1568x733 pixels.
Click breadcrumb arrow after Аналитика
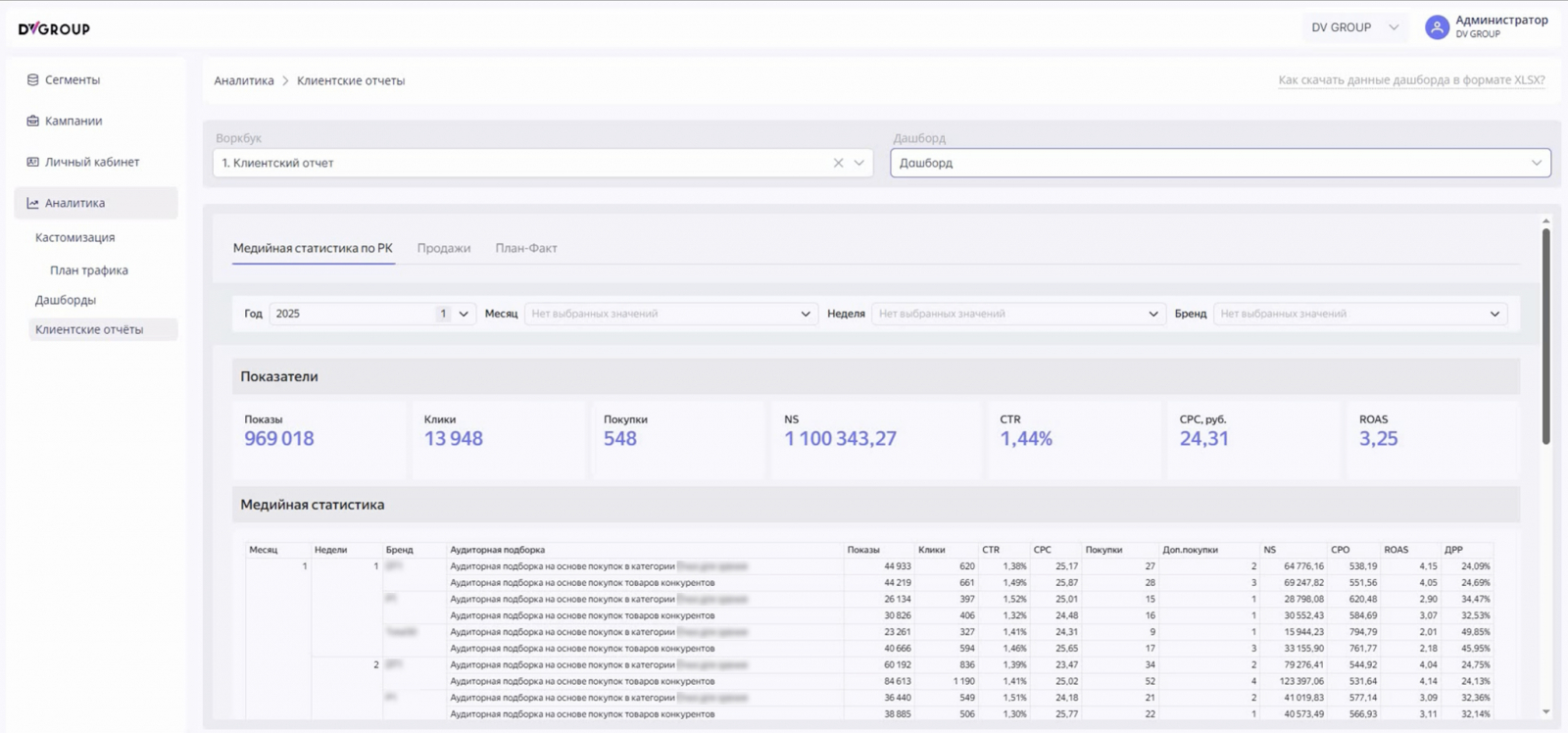pos(285,81)
